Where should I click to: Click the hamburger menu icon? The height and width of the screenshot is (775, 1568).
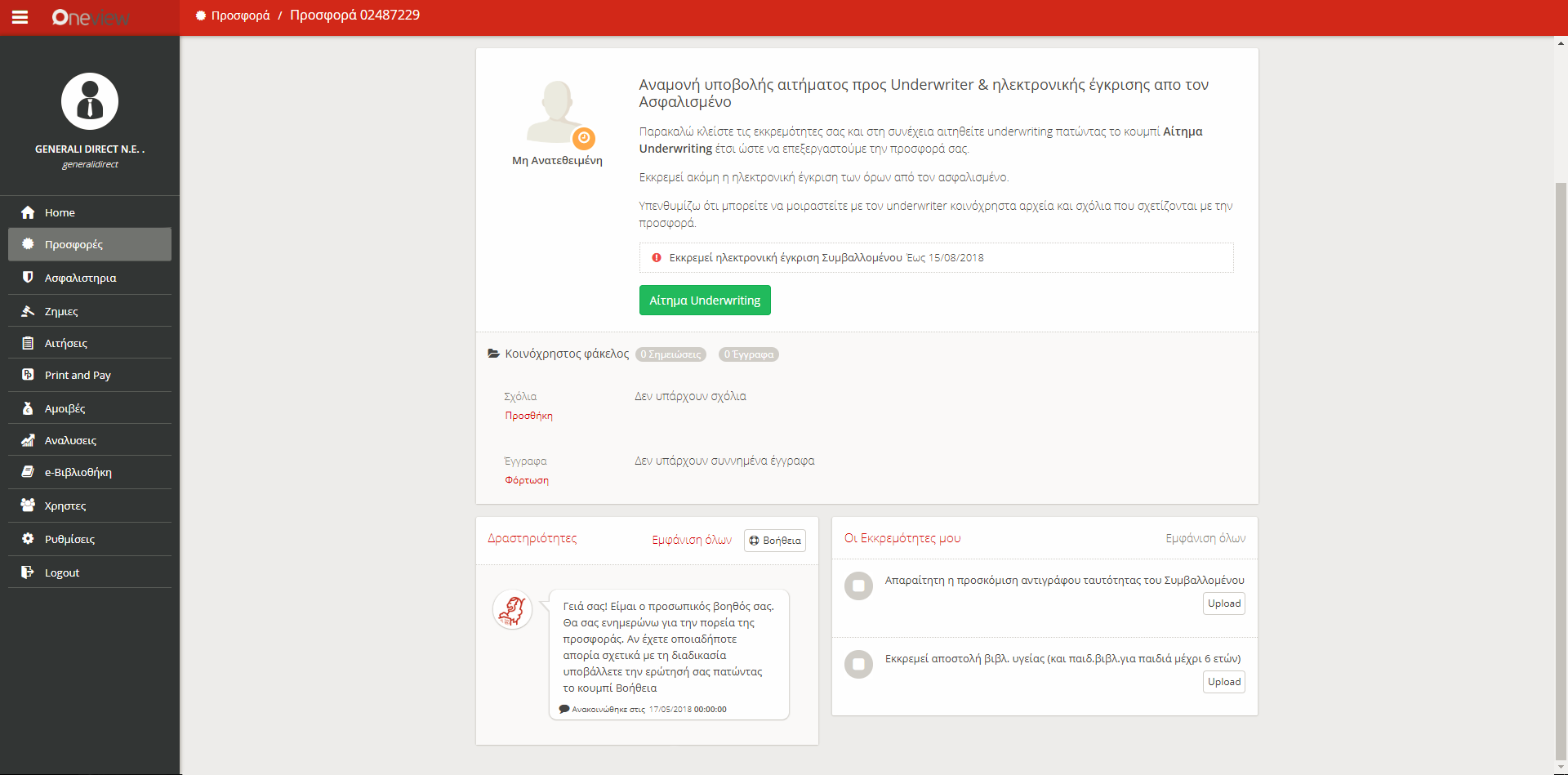pyautogui.click(x=20, y=17)
